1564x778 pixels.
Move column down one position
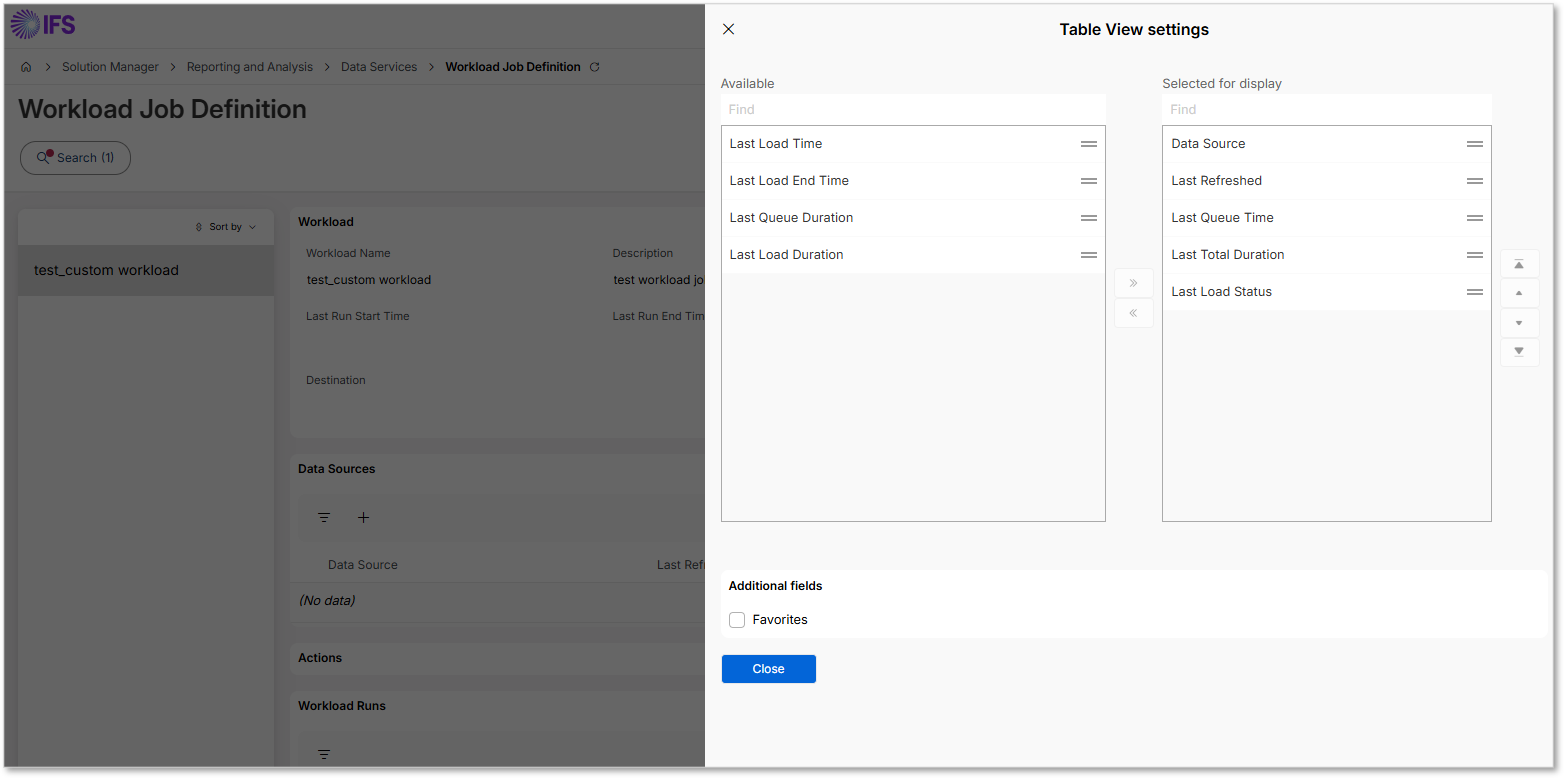1519,323
